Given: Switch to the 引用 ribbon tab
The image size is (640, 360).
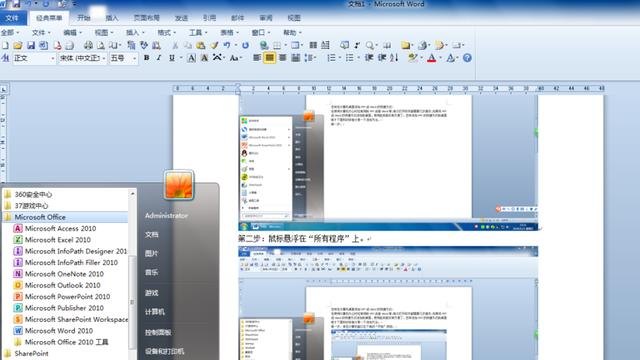Looking at the screenshot, I should (x=209, y=18).
